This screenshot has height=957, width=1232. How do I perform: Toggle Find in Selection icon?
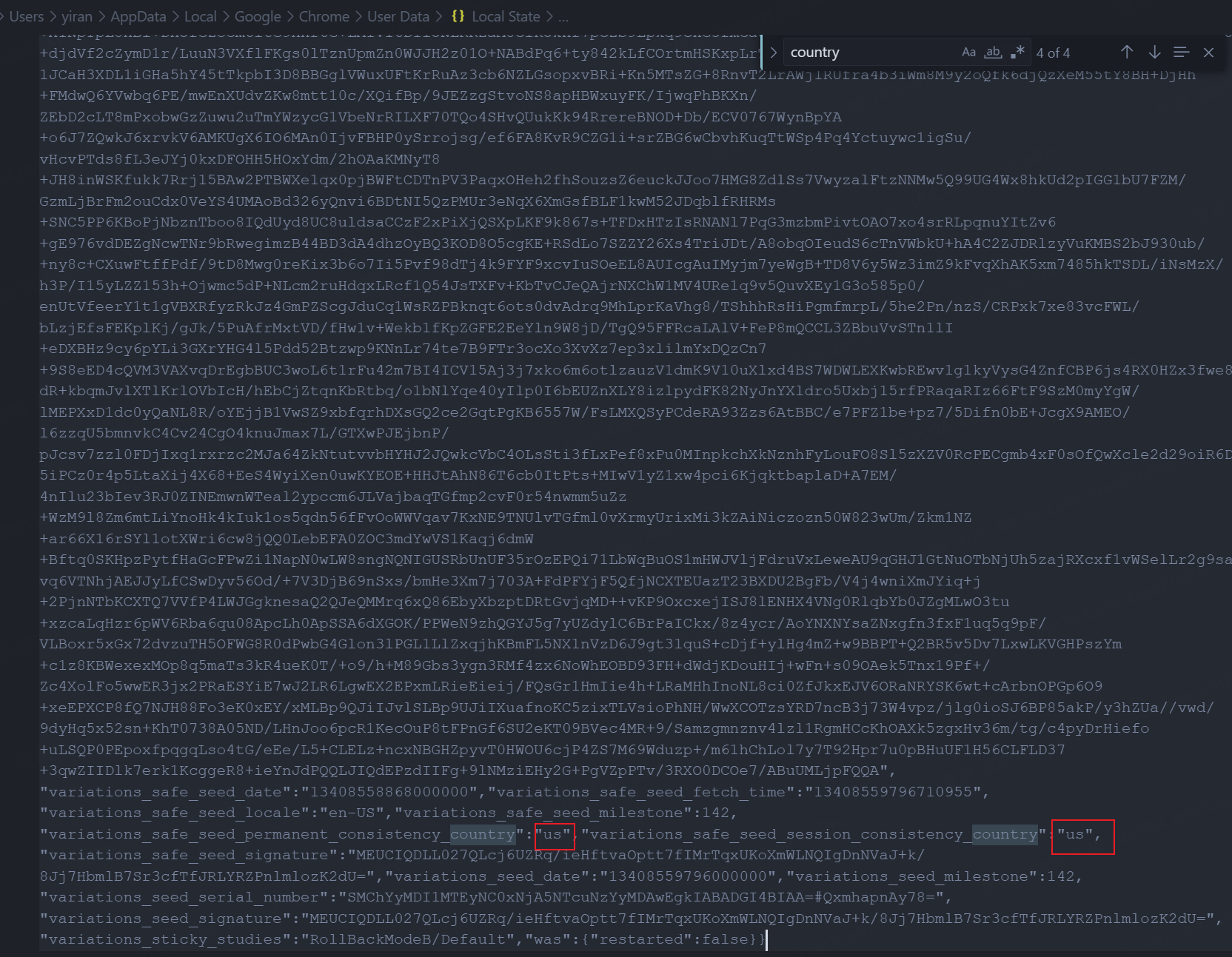click(1182, 53)
